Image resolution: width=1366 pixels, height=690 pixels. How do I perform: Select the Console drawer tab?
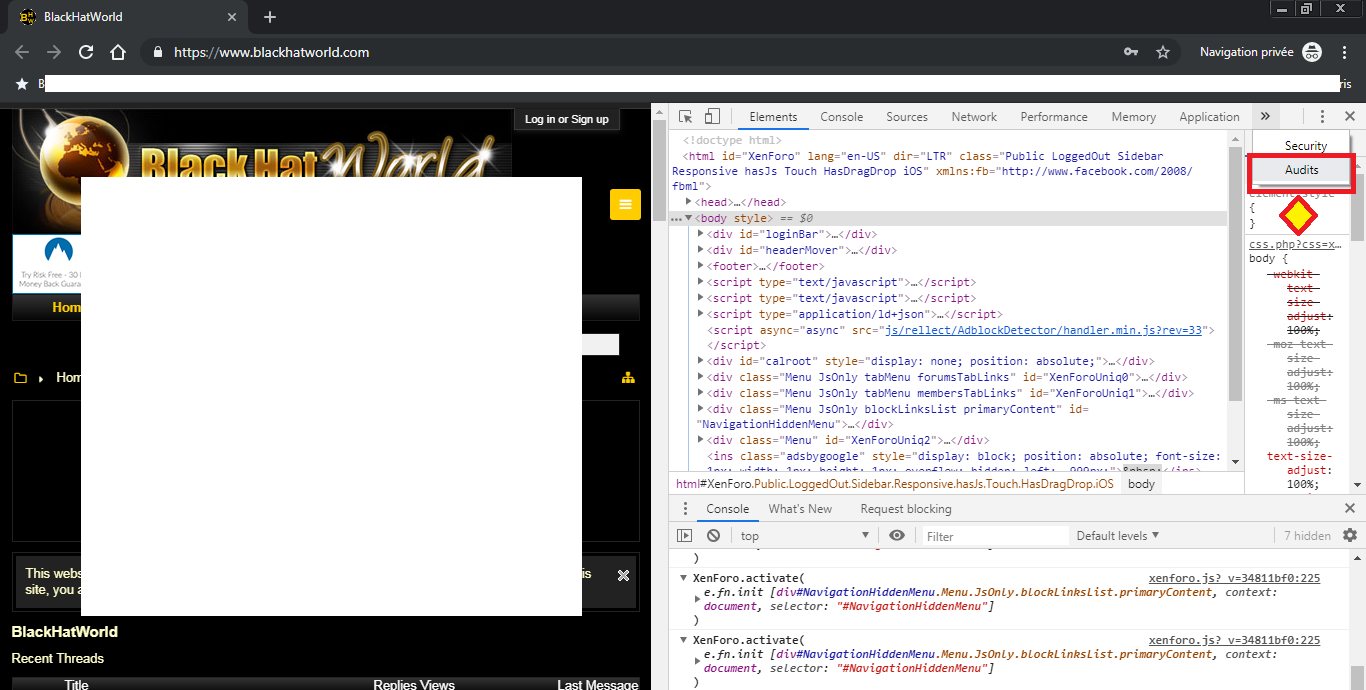click(x=728, y=509)
